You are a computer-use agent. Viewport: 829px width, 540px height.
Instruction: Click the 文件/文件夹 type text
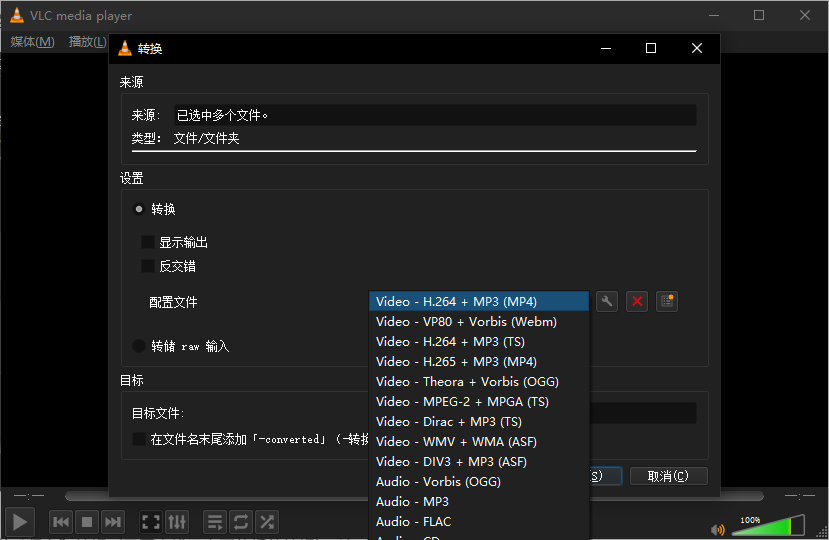coord(207,139)
